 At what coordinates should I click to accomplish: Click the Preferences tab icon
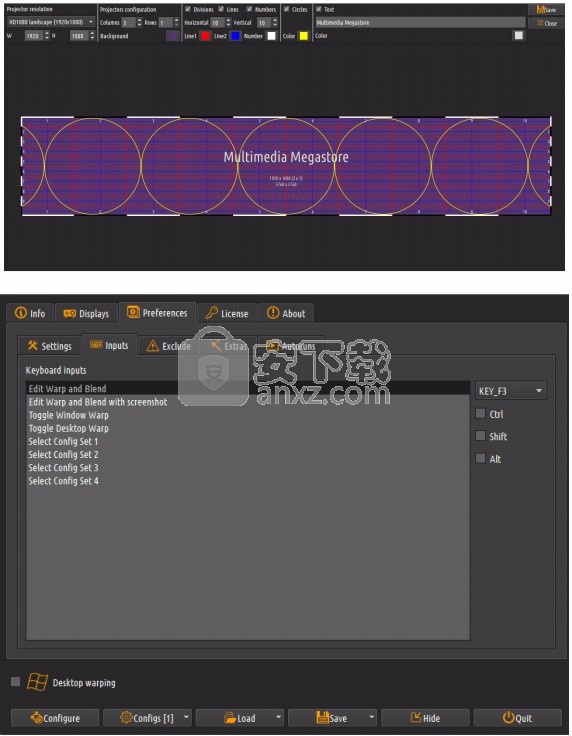click(133, 312)
